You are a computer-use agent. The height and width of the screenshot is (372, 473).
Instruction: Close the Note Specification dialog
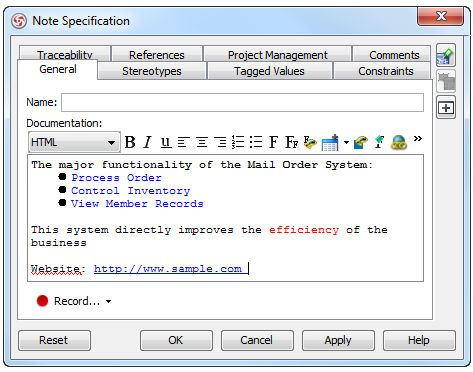[441, 16]
